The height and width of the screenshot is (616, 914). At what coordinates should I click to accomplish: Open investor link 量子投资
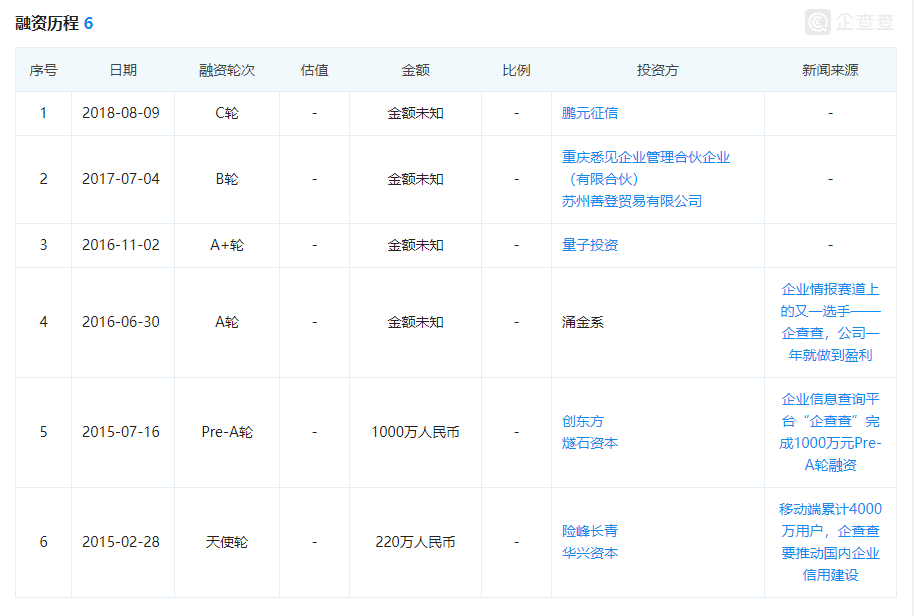click(x=589, y=245)
